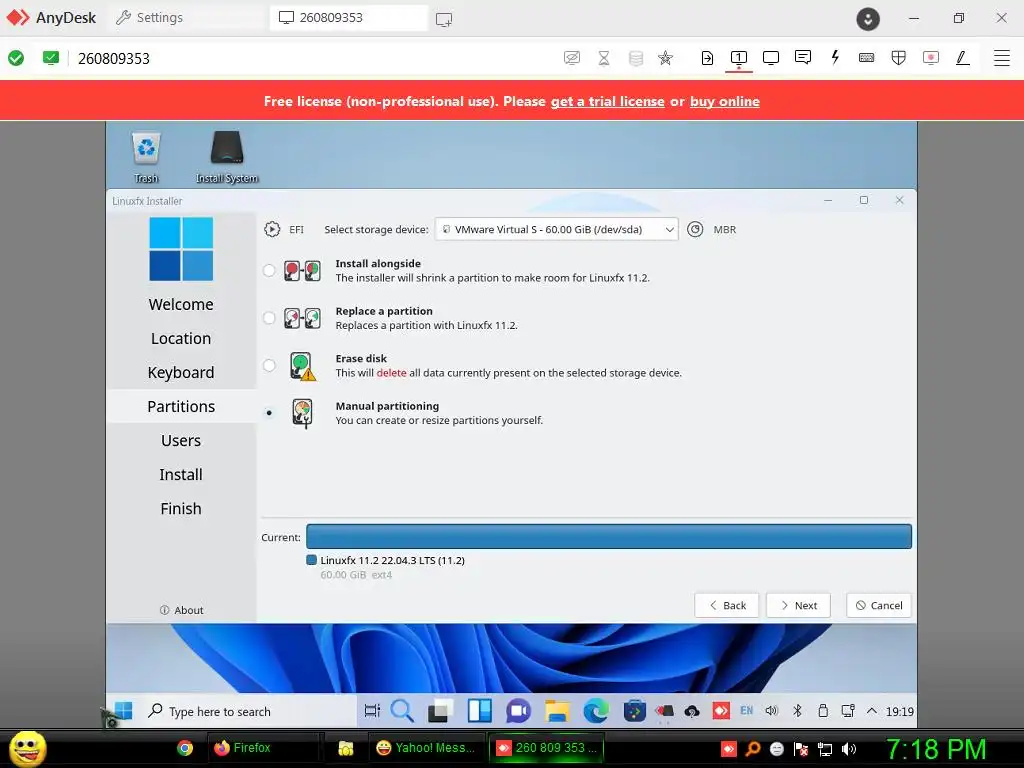
Task: Open the software store icon in remote taskbar
Action: (x=634, y=711)
